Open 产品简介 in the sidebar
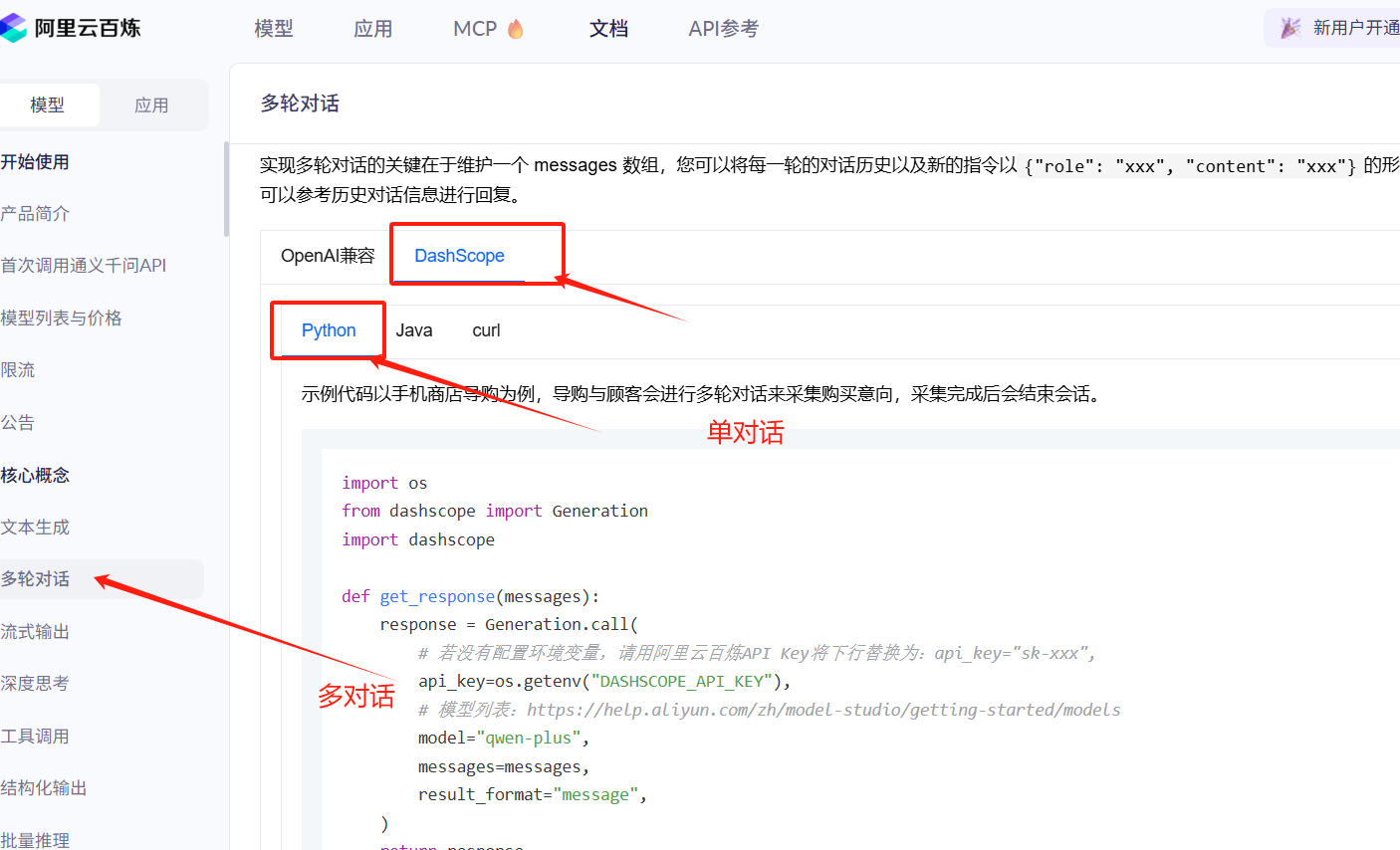Image resolution: width=1400 pixels, height=850 pixels. [x=35, y=213]
